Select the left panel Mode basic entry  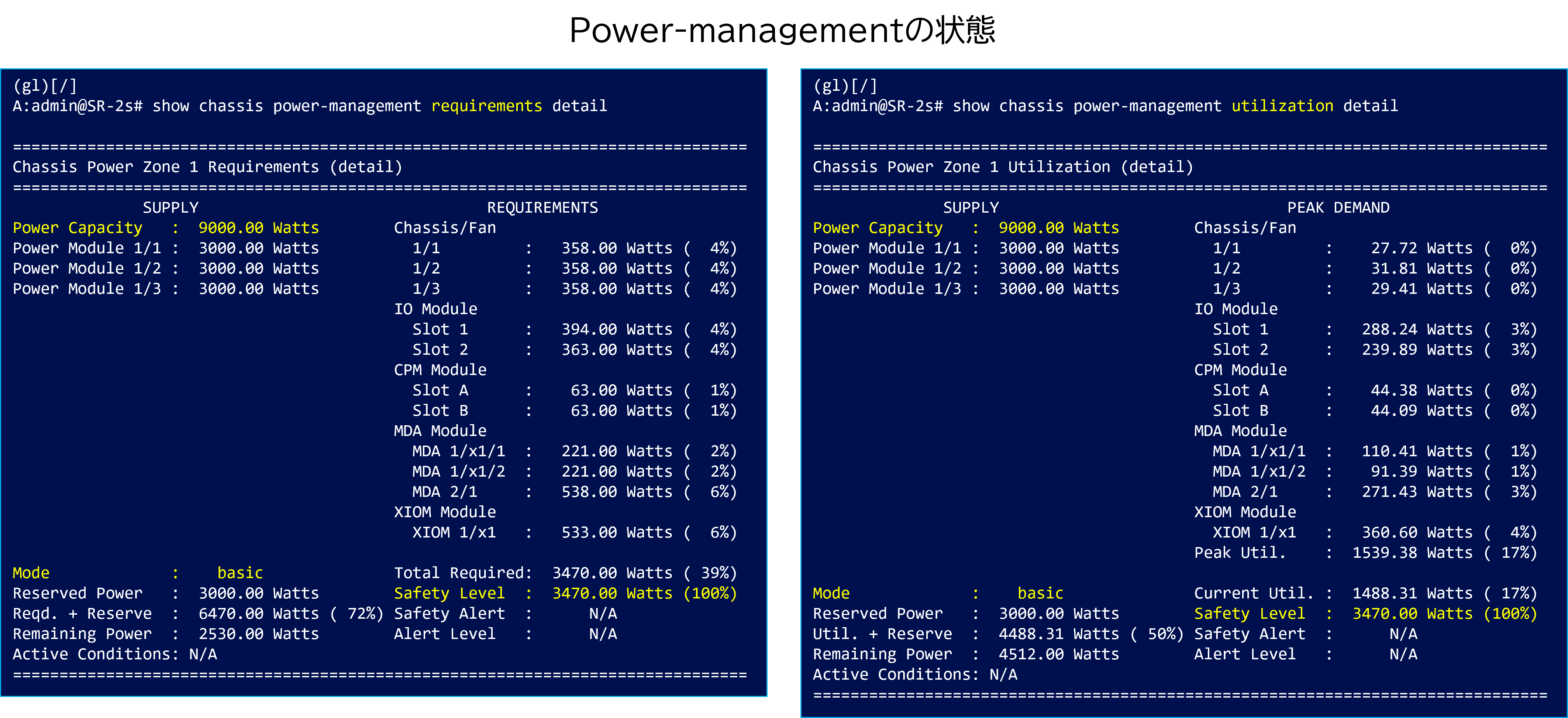[x=138, y=573]
